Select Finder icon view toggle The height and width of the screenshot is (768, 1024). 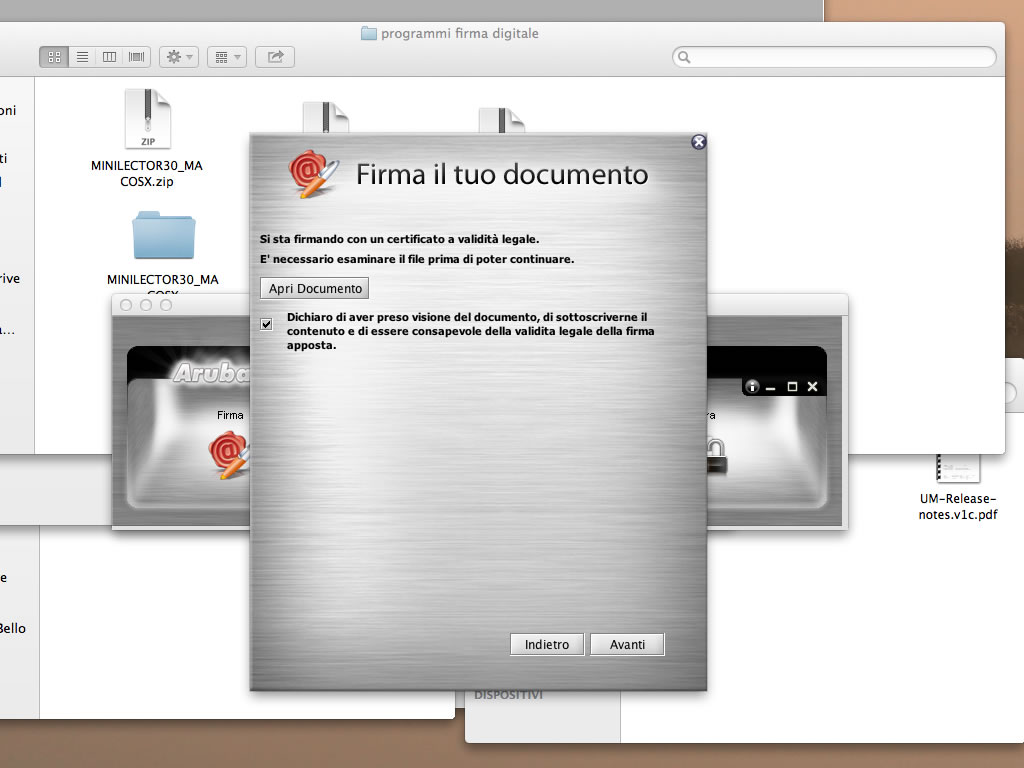[x=54, y=57]
